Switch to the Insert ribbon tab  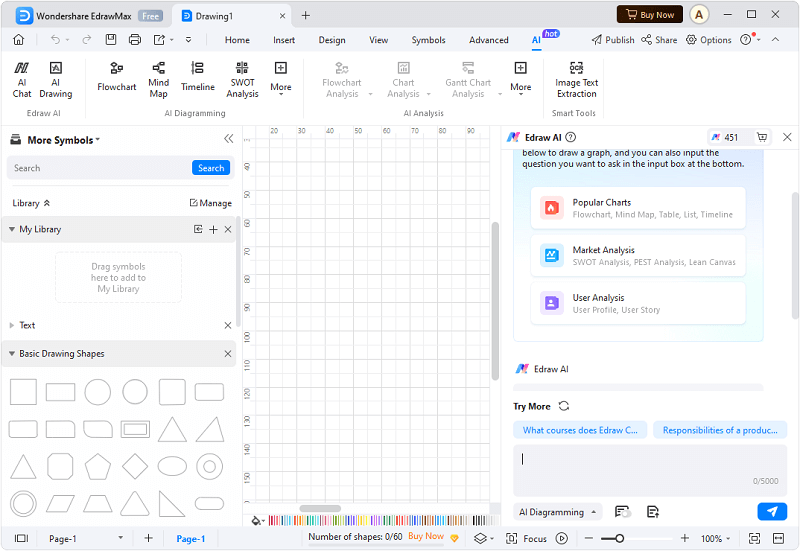click(284, 40)
